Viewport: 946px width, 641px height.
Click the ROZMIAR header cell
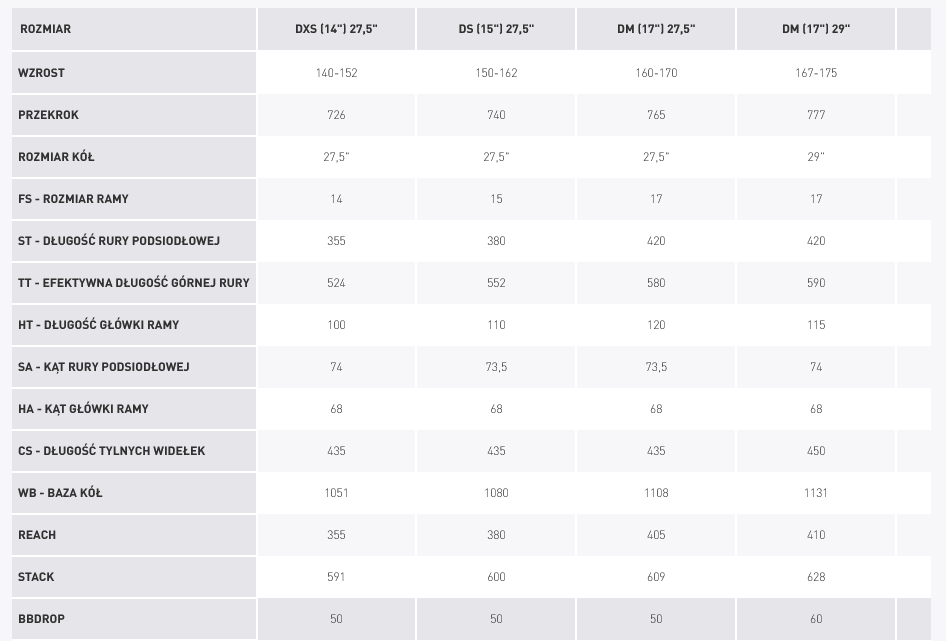pos(134,29)
